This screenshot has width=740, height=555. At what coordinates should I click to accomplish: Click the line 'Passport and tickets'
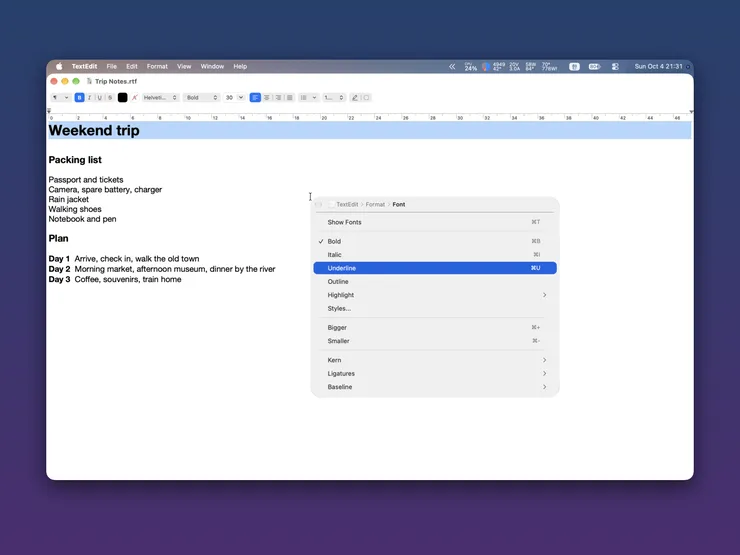[x=86, y=180]
